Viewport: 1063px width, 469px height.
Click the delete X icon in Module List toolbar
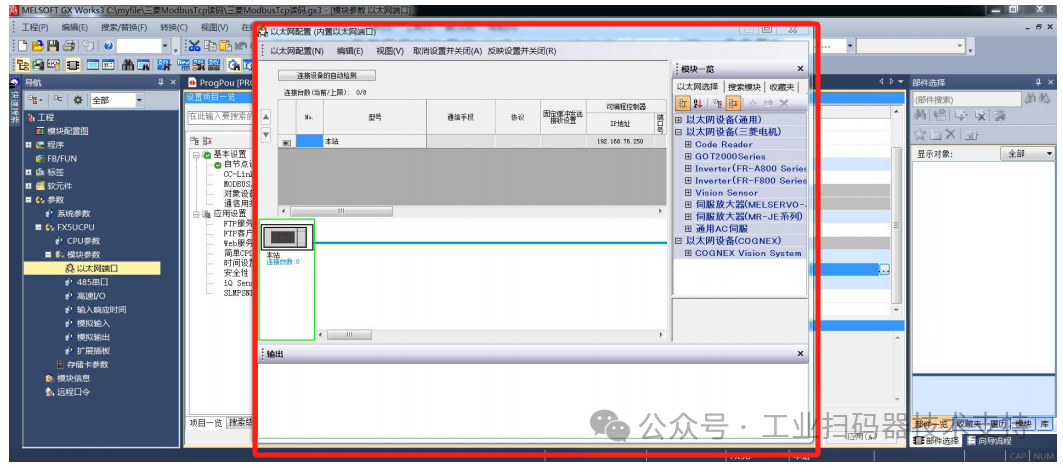[784, 103]
